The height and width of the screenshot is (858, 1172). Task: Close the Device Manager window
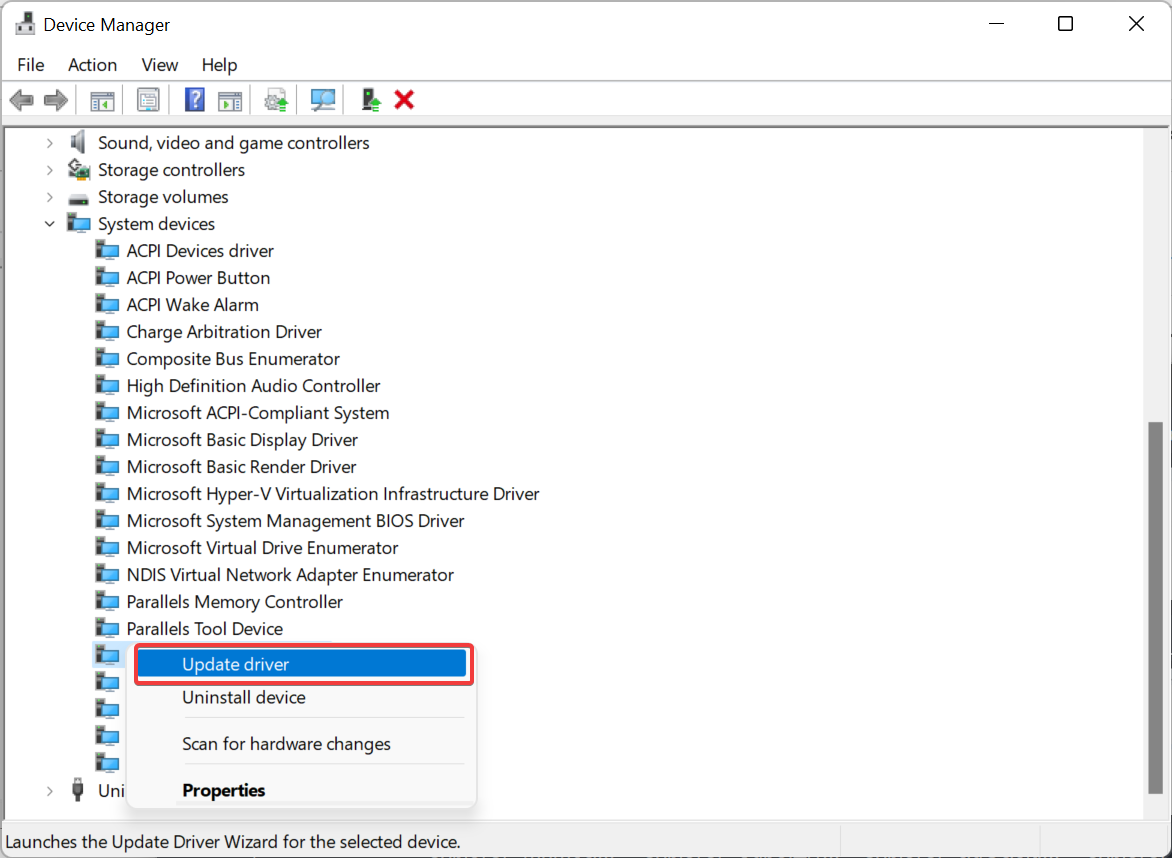1136,24
